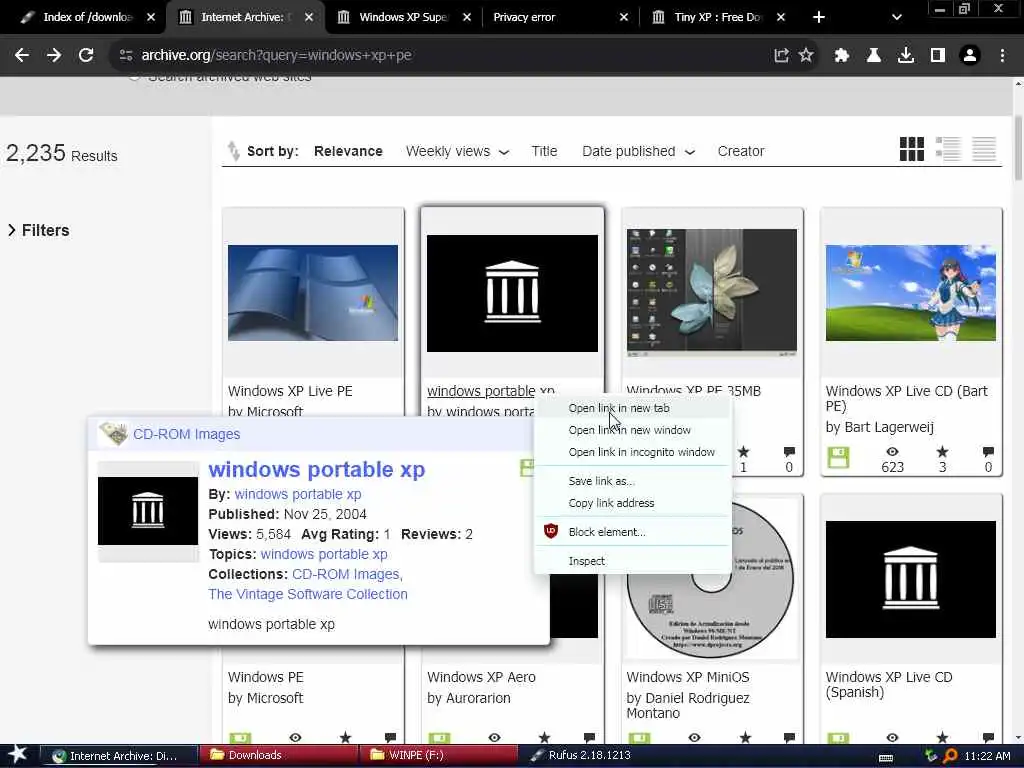Open a new browser tab

click(x=819, y=18)
